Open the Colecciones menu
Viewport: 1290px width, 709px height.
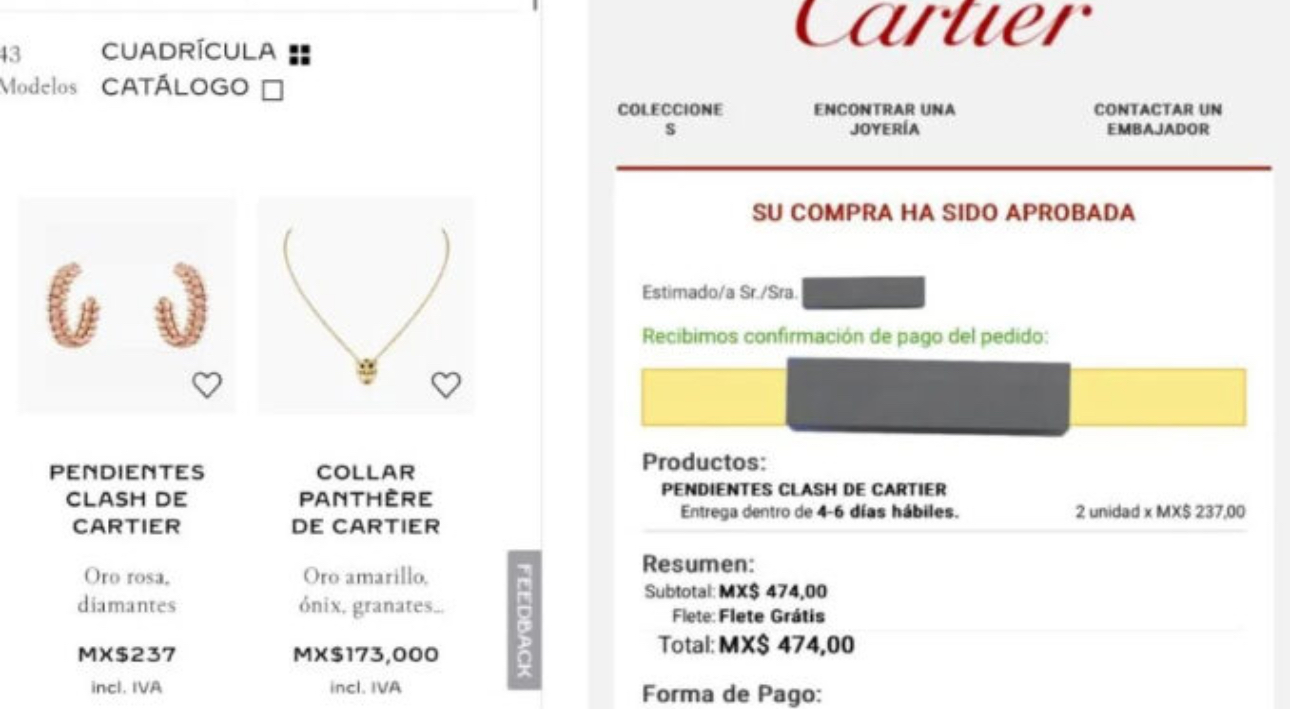click(x=669, y=118)
